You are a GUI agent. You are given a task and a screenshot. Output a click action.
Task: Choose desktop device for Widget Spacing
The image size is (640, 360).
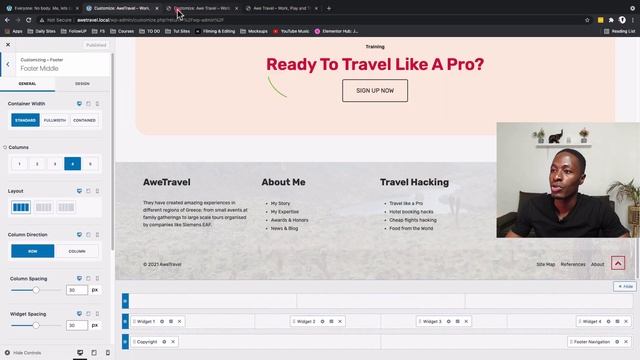(79, 314)
